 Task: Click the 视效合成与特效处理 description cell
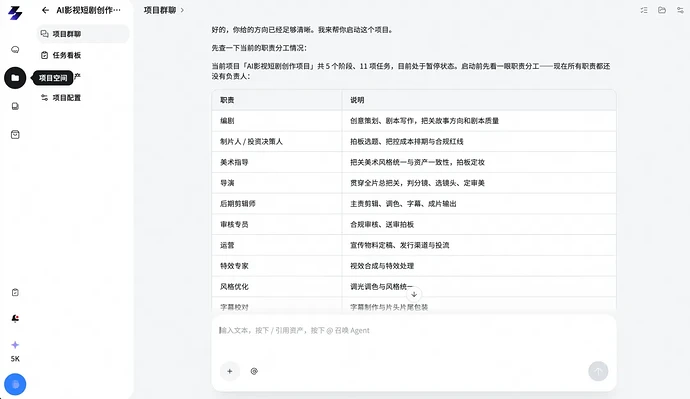pos(479,266)
